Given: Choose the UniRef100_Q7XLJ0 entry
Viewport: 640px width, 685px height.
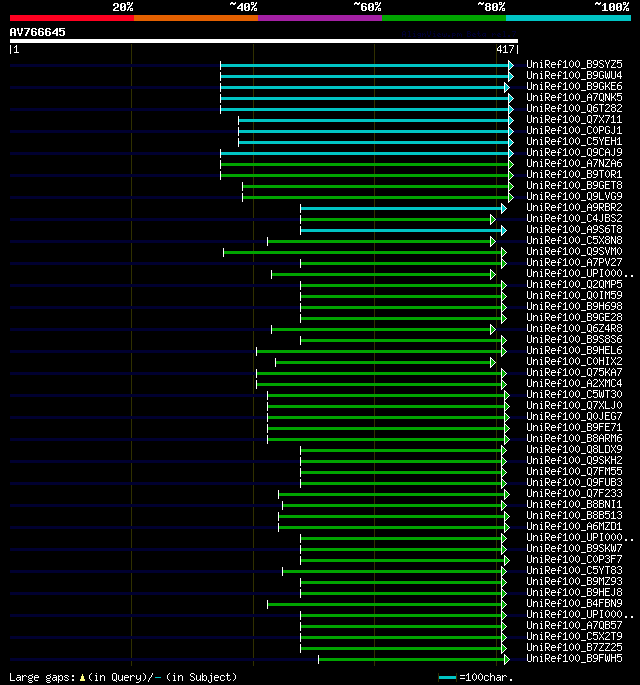Looking at the screenshot, I should [574, 405].
